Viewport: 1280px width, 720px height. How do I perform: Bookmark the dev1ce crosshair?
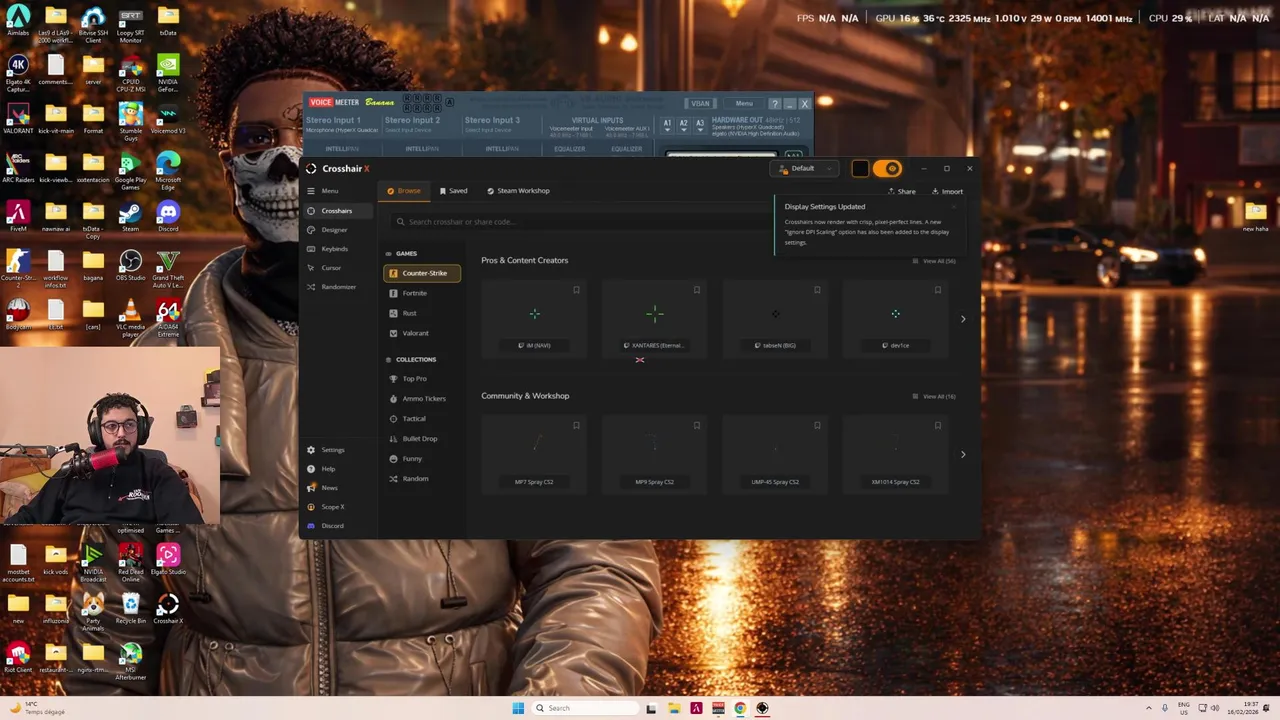pyautogui.click(x=938, y=290)
